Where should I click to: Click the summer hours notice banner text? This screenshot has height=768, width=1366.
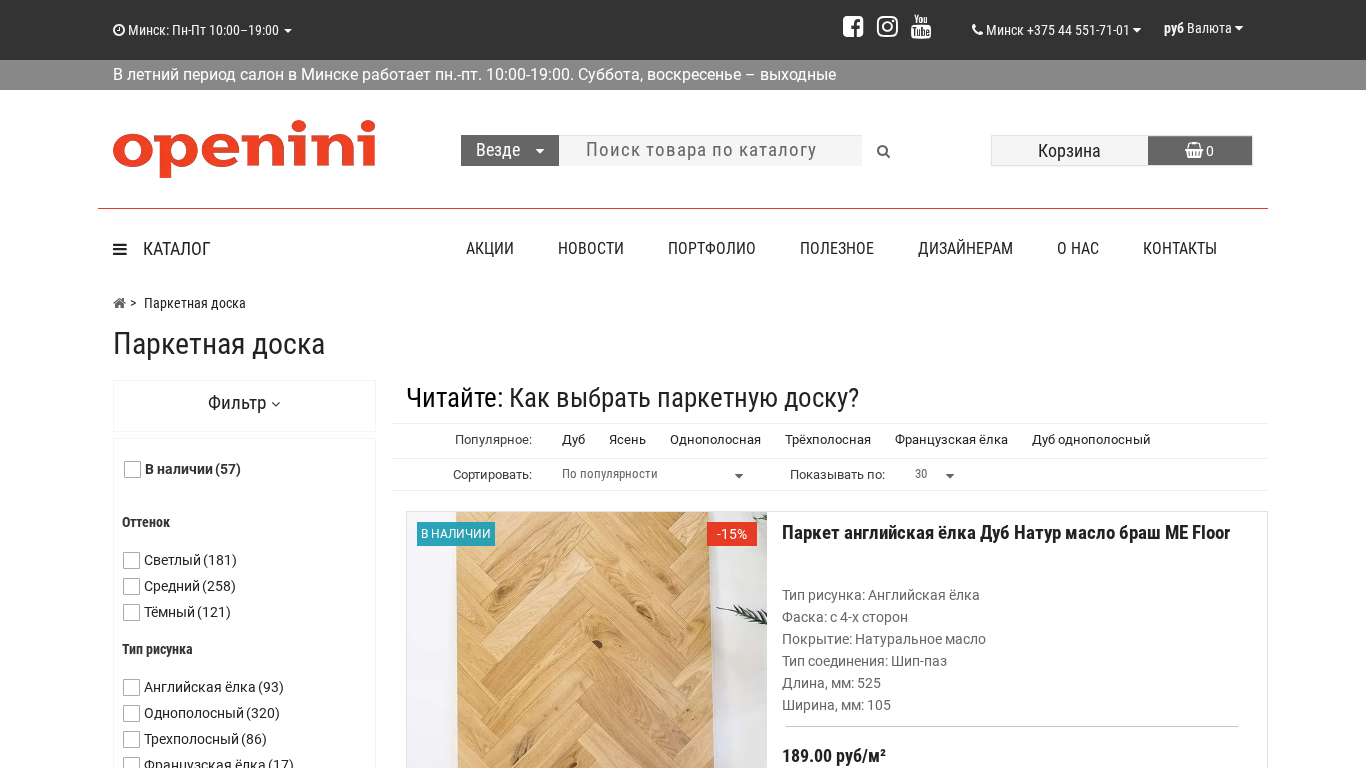click(474, 75)
